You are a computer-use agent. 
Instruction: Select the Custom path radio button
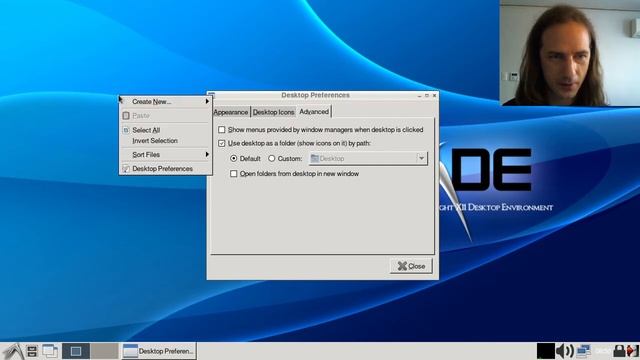(x=271, y=158)
